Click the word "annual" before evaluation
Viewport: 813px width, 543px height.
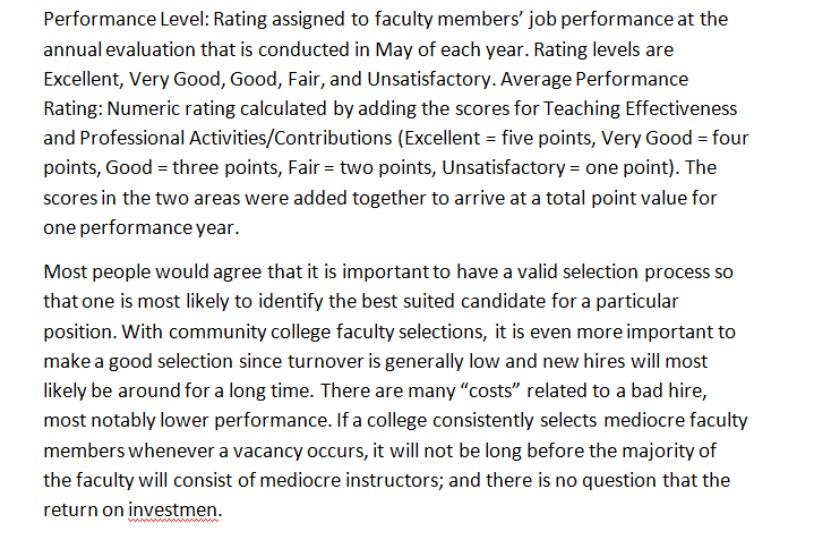click(73, 48)
